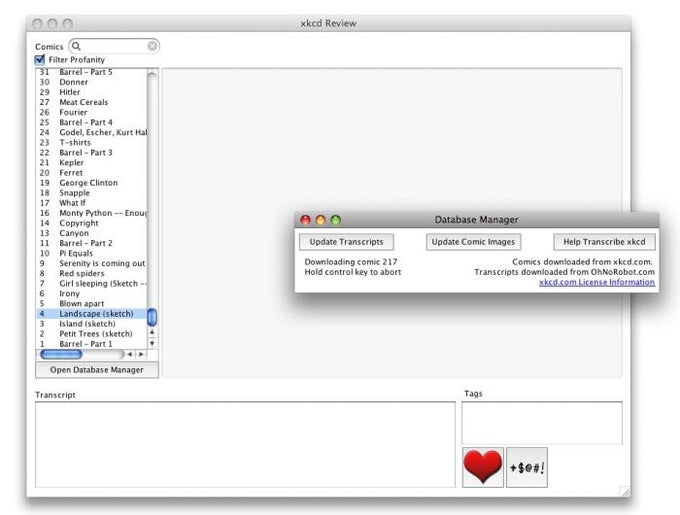The width and height of the screenshot is (680, 515).
Task: Select comic 24 Godel, Escher, Kurt Hal
Action: 92,132
